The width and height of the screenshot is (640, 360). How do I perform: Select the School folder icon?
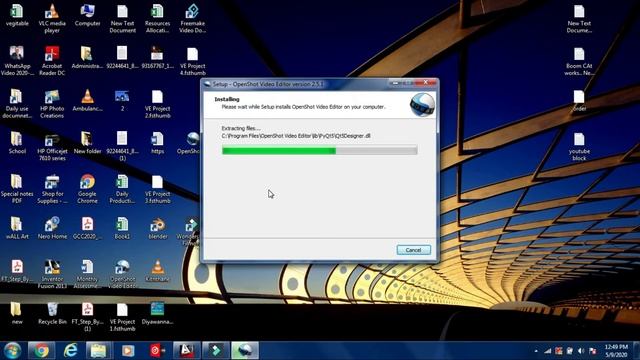17,143
